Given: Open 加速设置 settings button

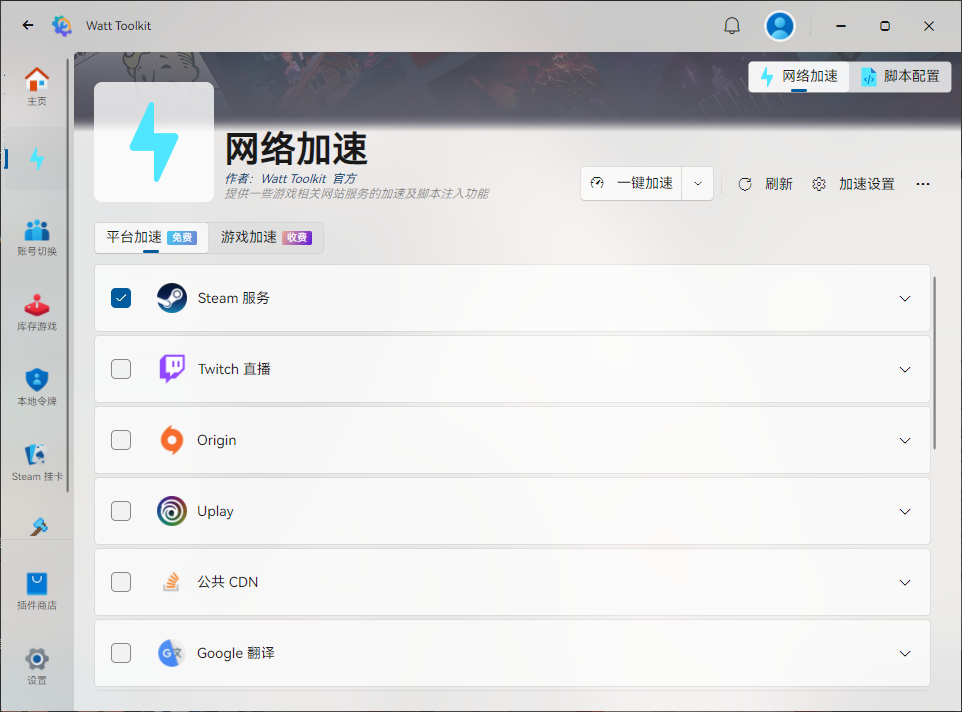Looking at the screenshot, I should 853,184.
